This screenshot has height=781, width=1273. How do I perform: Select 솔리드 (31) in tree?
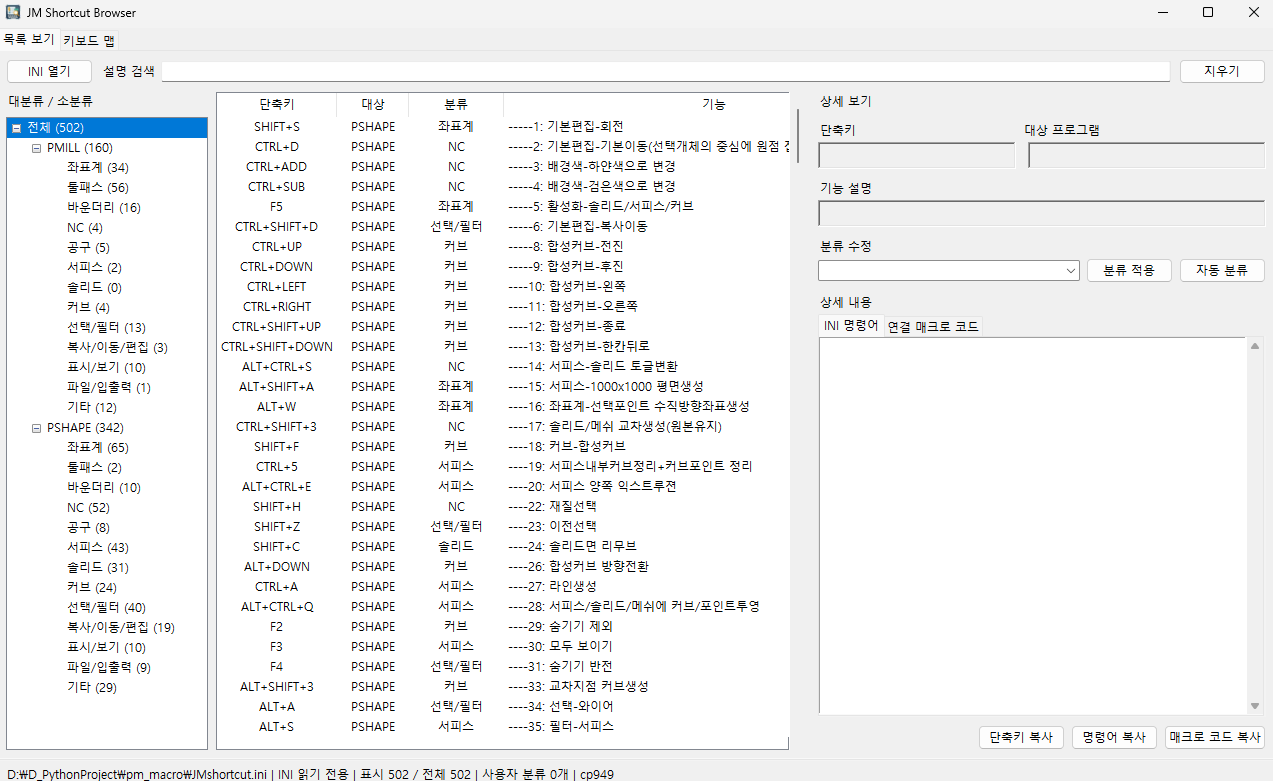97,567
